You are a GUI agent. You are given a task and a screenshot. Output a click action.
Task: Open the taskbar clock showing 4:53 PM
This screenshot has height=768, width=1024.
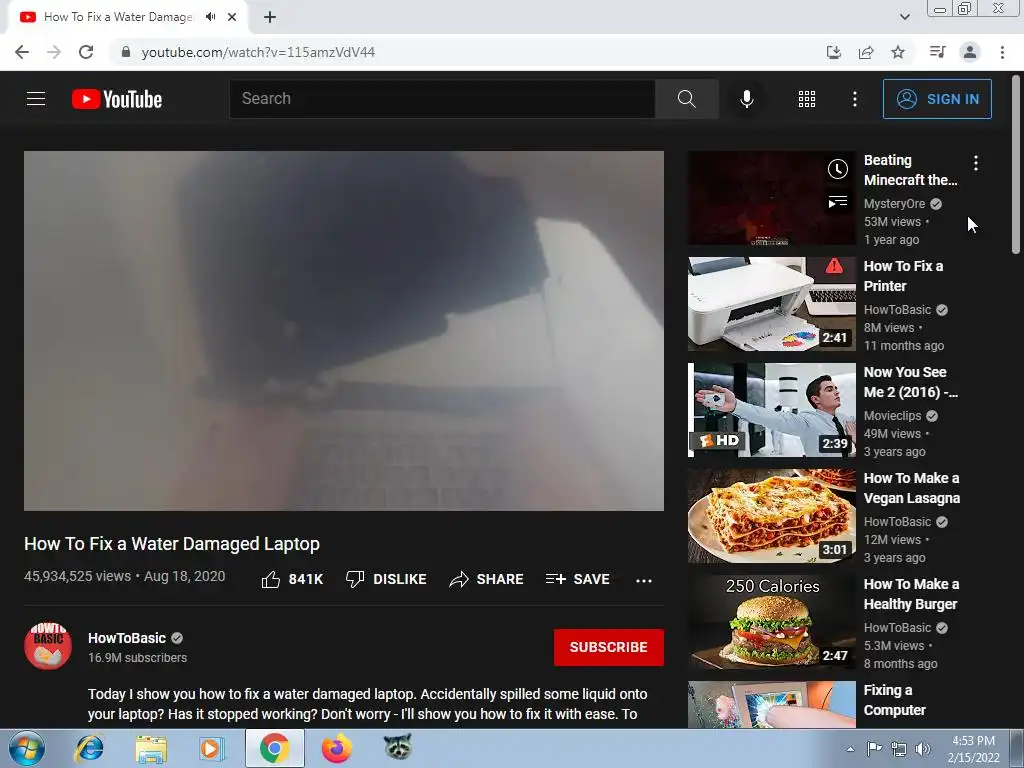click(973, 749)
